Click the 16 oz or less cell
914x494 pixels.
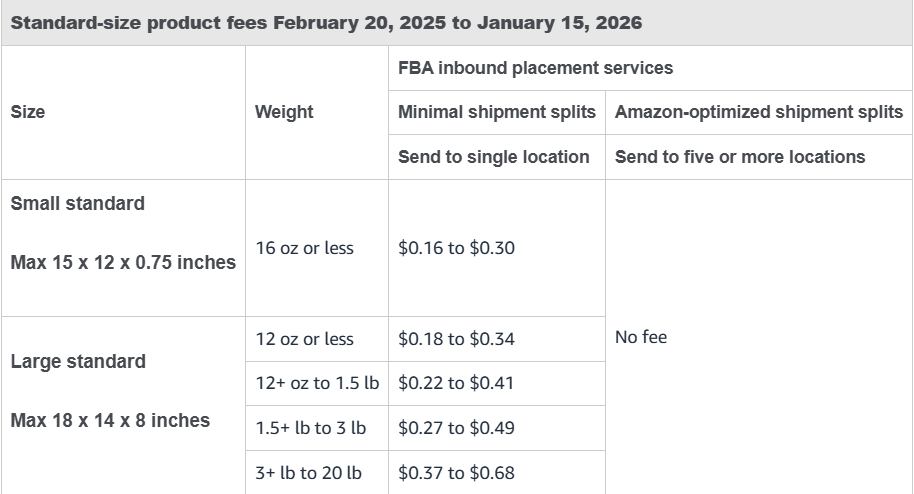(304, 248)
